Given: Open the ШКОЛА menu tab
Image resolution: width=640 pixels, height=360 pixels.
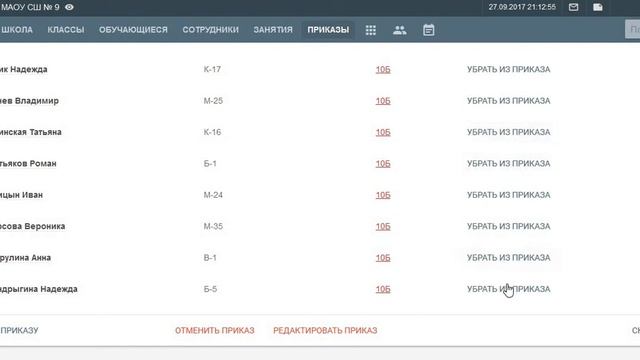Looking at the screenshot, I should (x=17, y=30).
